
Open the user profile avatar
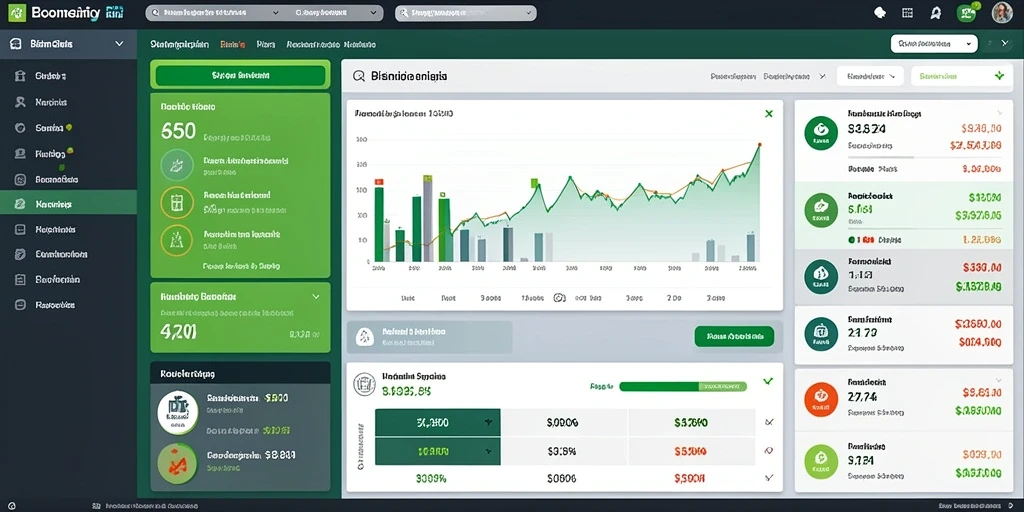click(x=1001, y=12)
